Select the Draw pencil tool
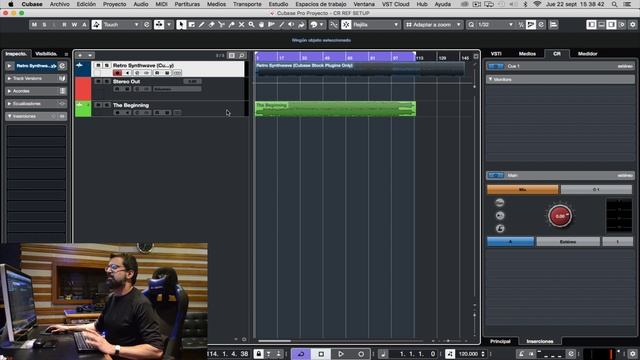This screenshot has width=640, height=360. point(202,24)
